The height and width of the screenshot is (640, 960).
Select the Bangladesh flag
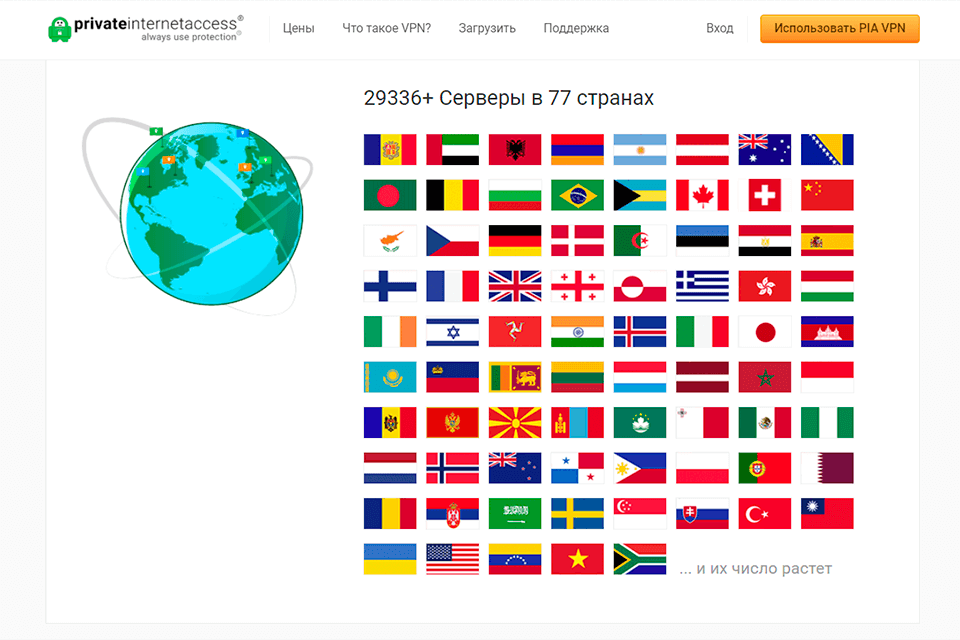(x=390, y=195)
